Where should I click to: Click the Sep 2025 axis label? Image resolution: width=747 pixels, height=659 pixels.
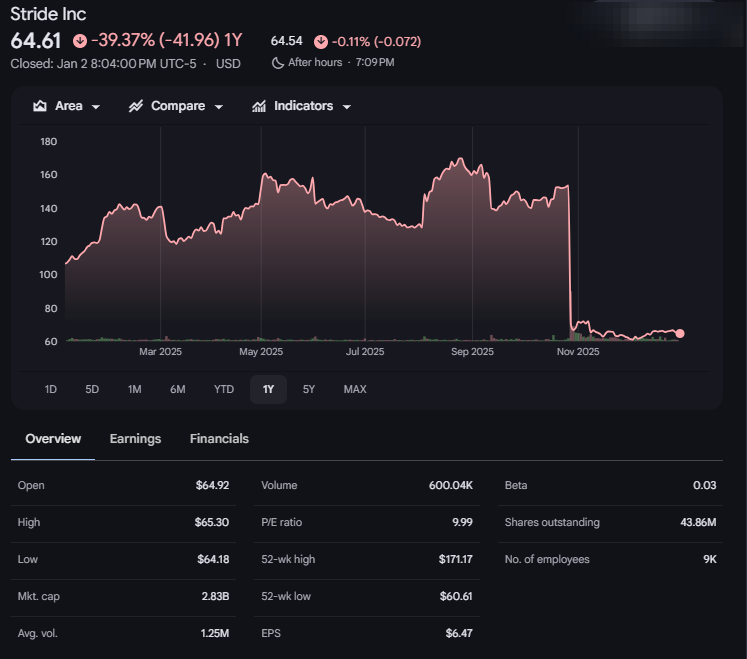[472, 352]
